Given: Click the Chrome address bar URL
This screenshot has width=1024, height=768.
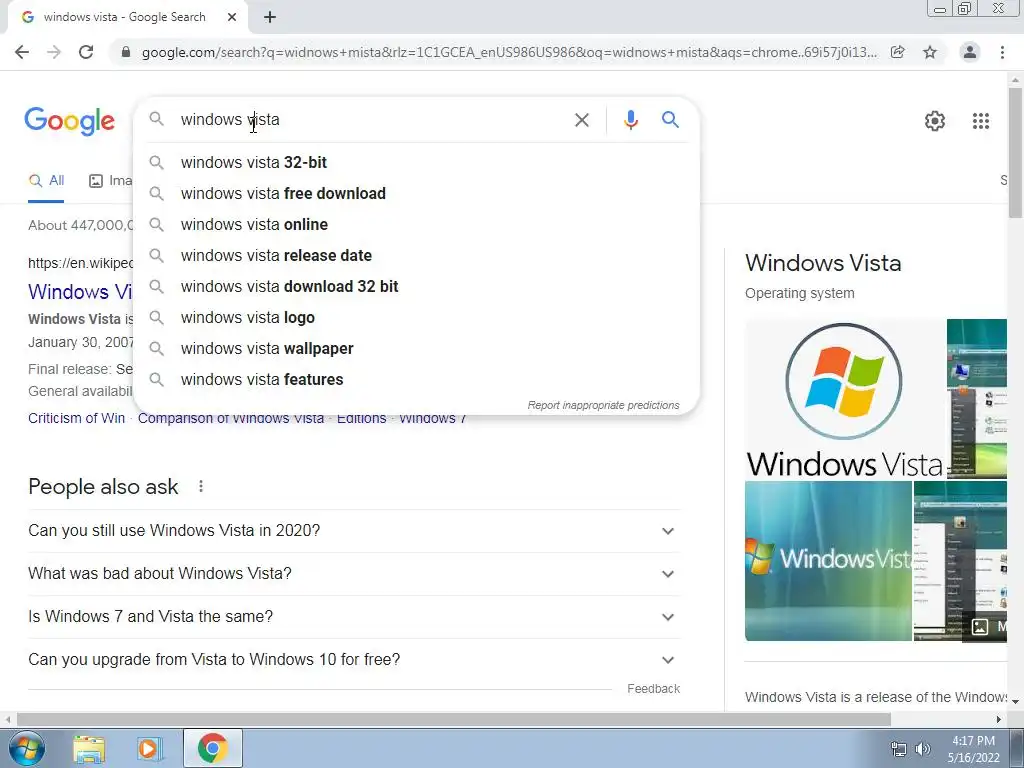Looking at the screenshot, I should pyautogui.click(x=509, y=52).
